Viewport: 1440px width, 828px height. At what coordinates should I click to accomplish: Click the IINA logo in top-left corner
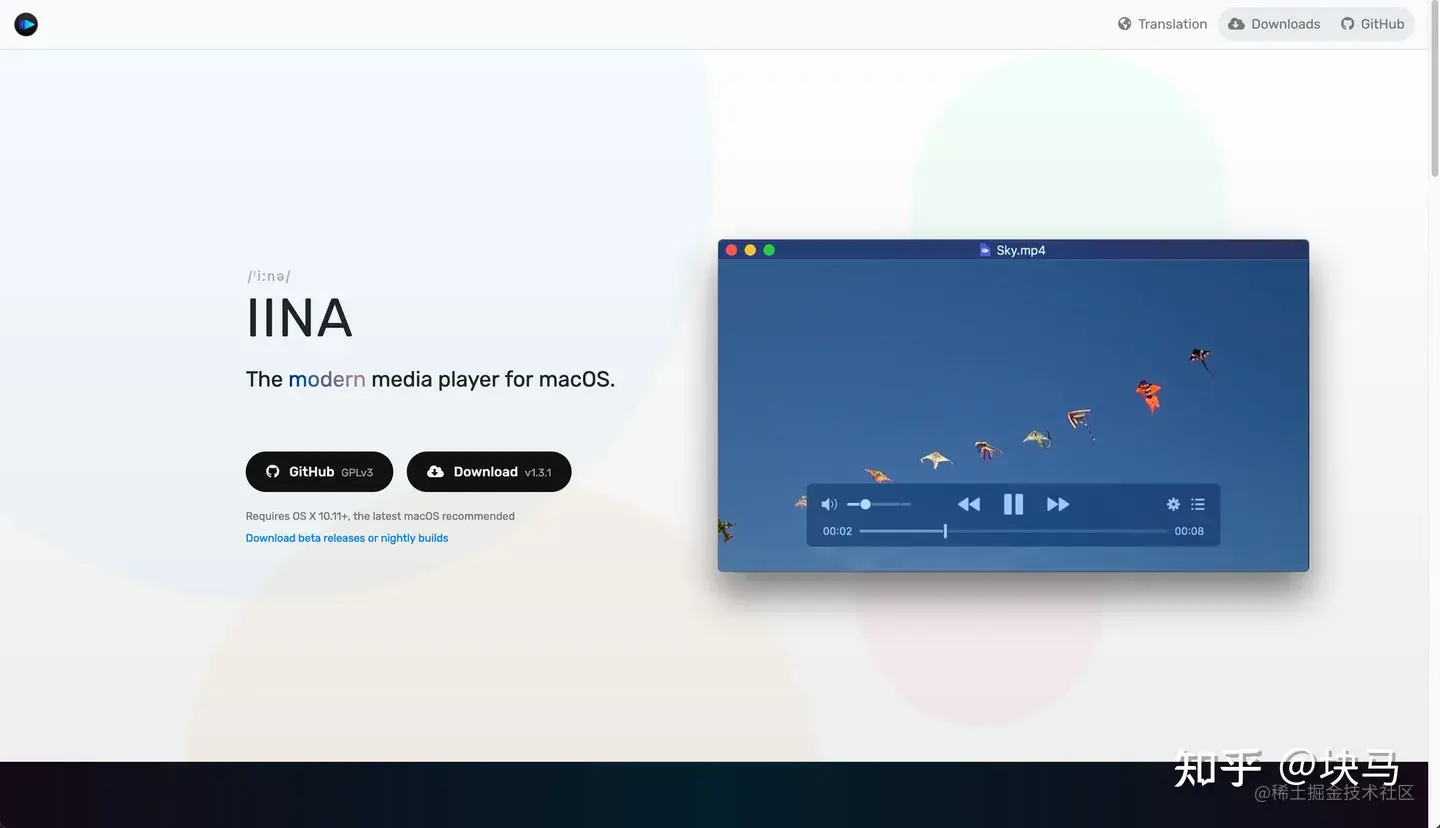(x=26, y=24)
